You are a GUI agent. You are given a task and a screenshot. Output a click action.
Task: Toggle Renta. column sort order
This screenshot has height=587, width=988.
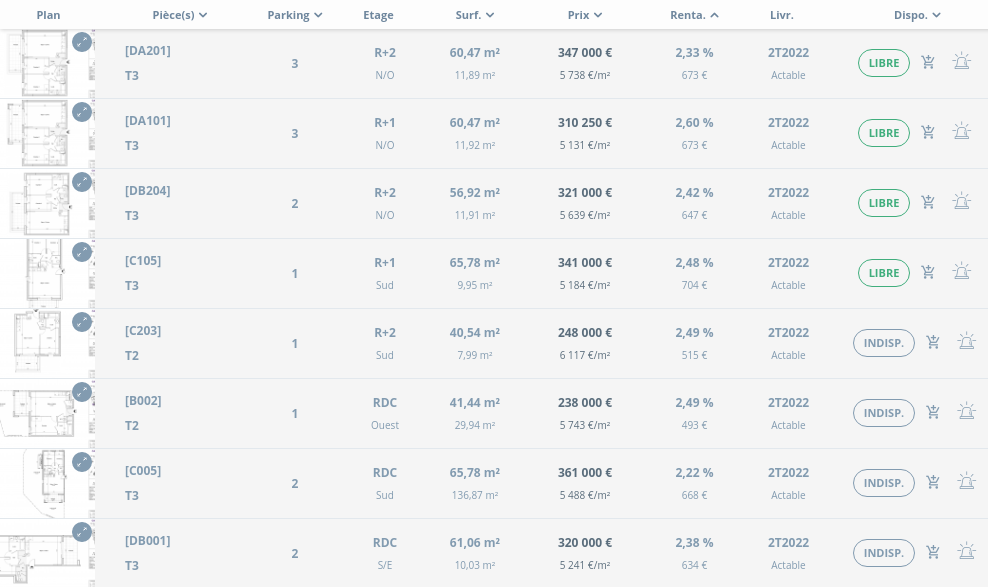(x=694, y=15)
